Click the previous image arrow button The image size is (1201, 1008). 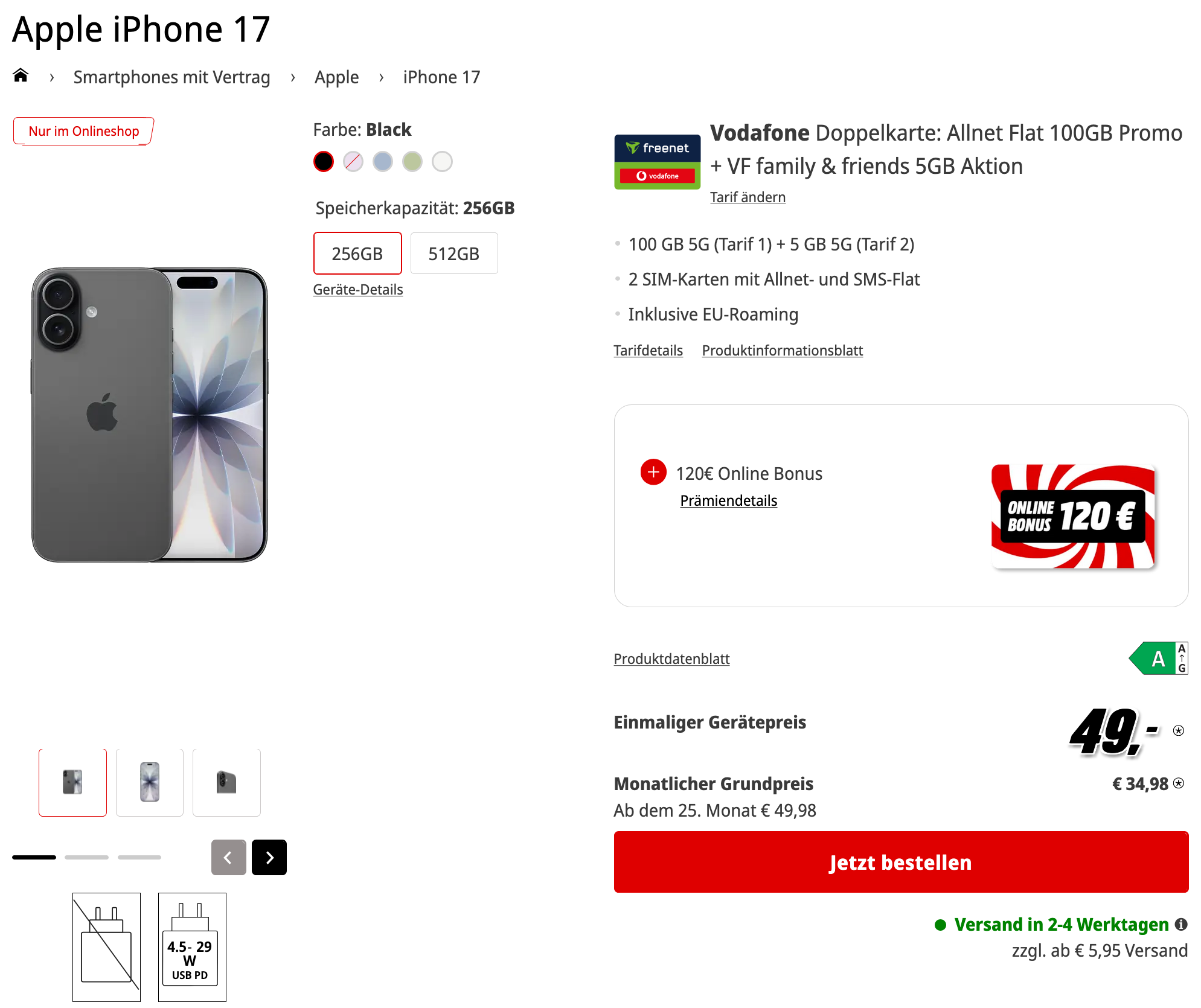click(228, 857)
